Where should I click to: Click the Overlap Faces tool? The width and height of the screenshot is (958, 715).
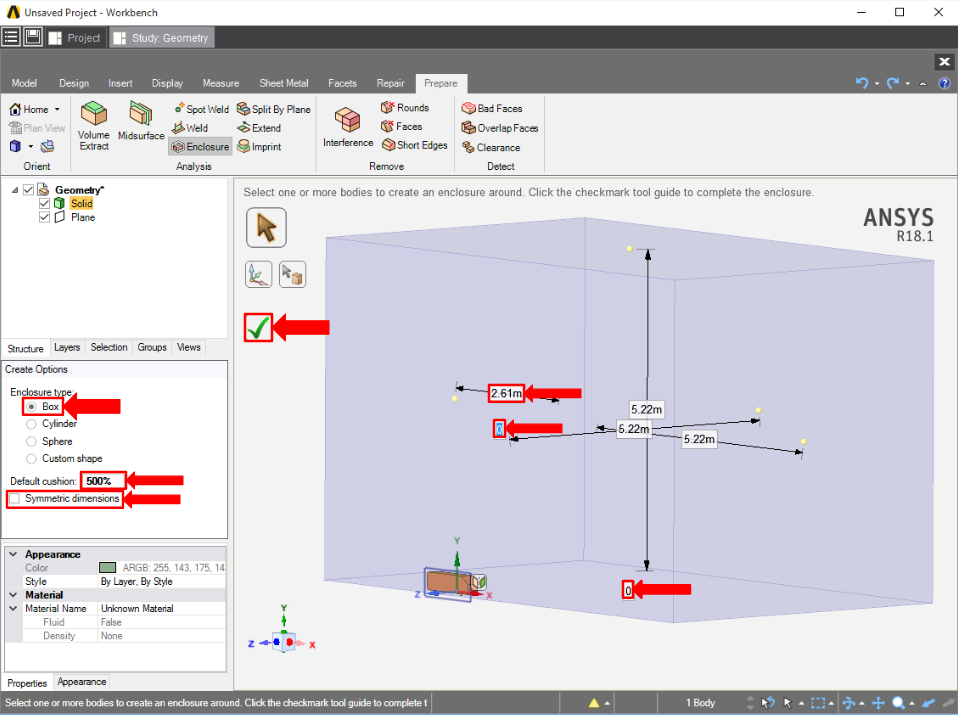[x=500, y=128]
